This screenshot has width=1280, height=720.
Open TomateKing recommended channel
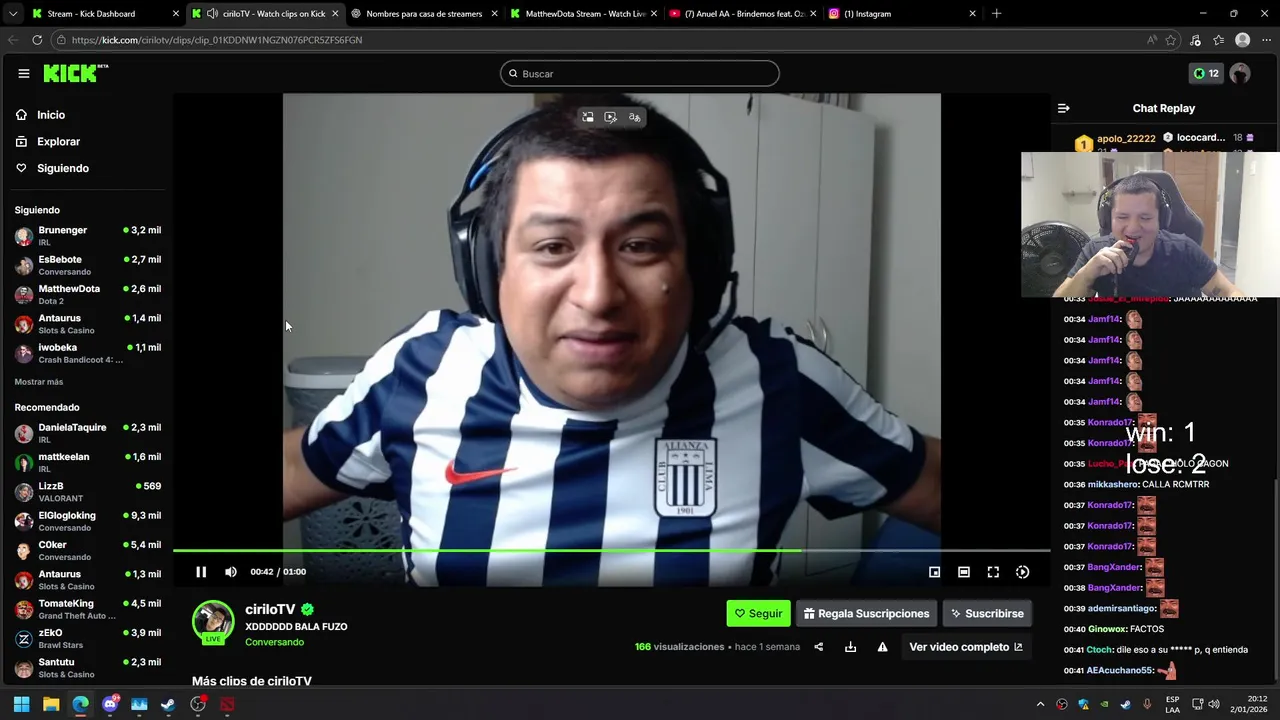click(88, 609)
